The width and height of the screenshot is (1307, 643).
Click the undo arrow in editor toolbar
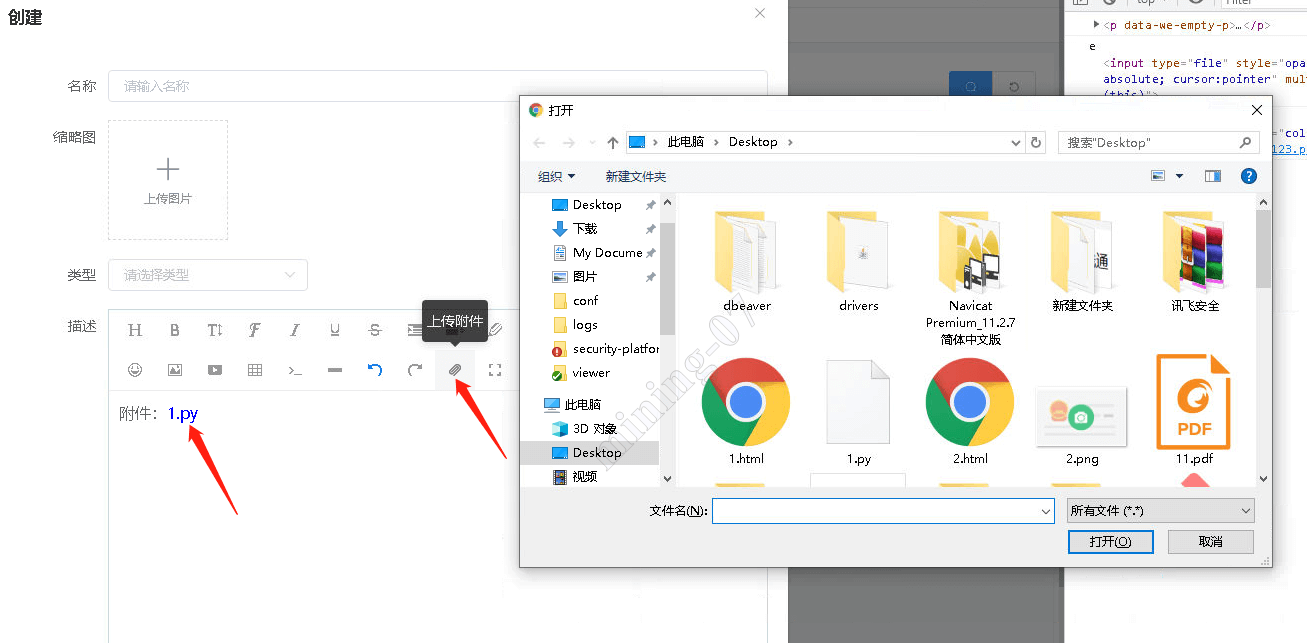375,370
